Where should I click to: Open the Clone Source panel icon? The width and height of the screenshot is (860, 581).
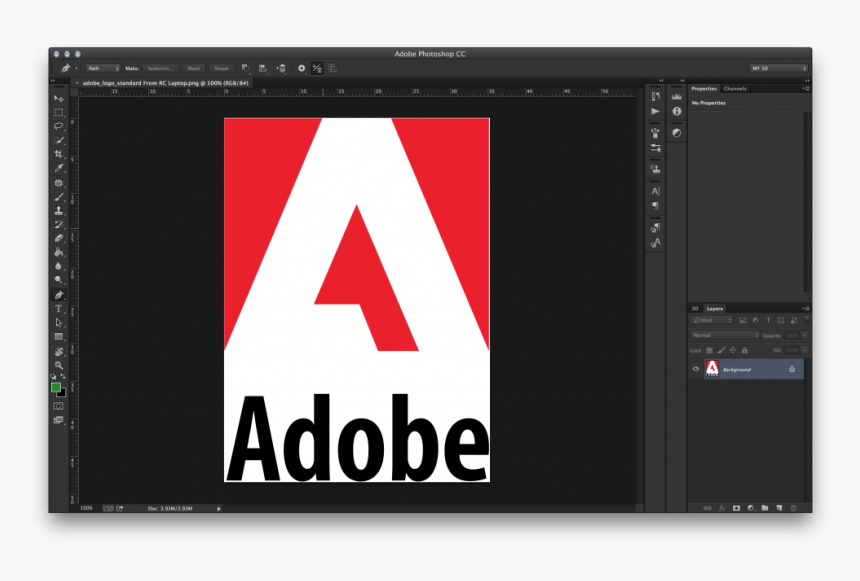pyautogui.click(x=655, y=170)
